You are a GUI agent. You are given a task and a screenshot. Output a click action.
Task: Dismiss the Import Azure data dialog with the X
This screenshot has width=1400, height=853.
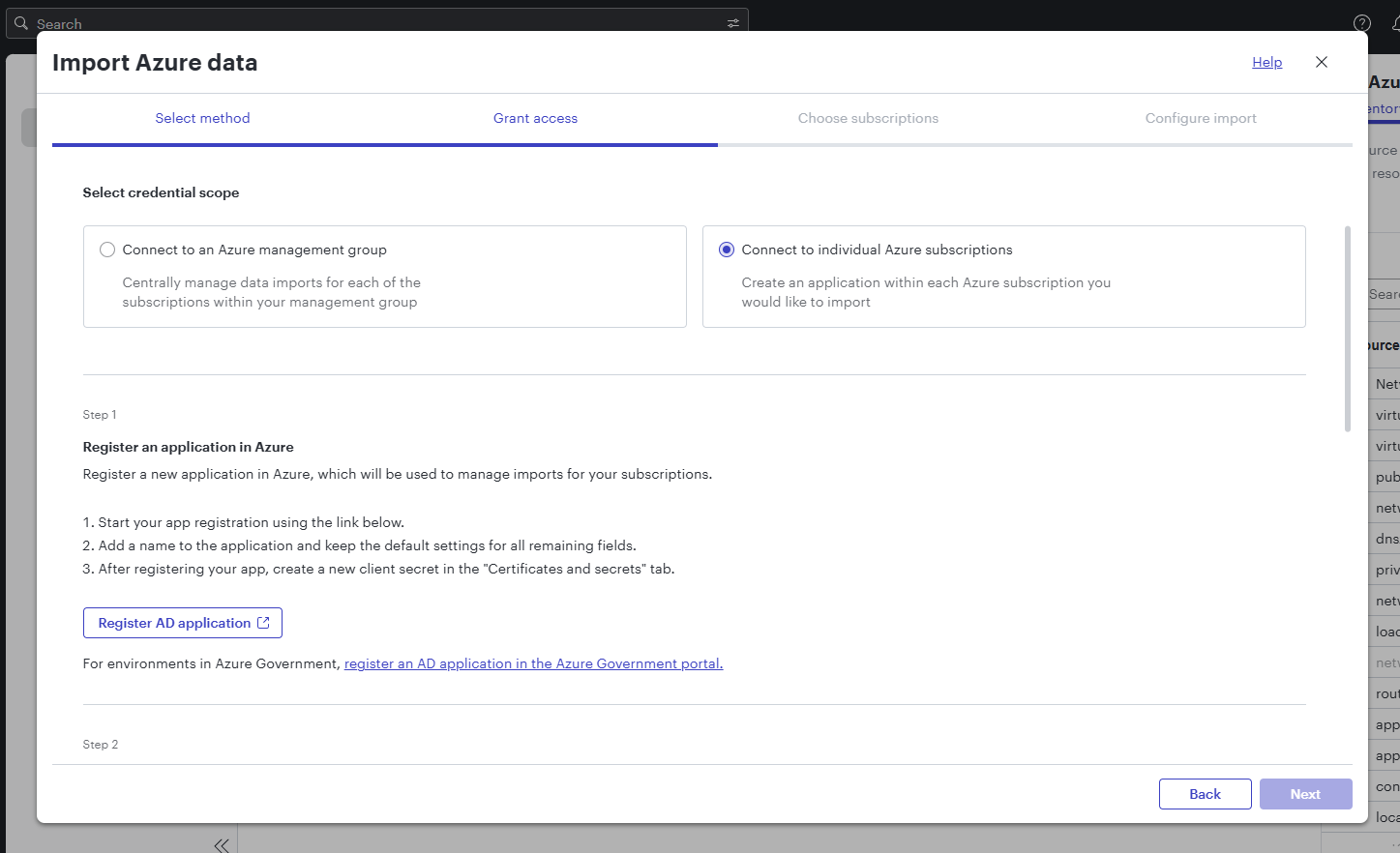click(1322, 61)
